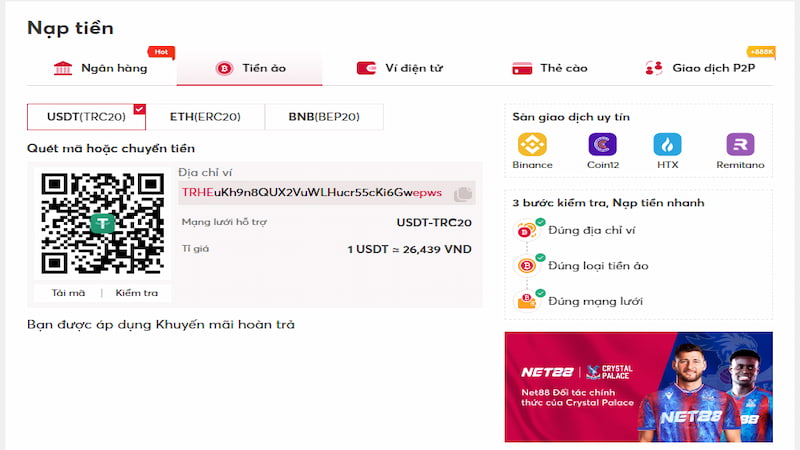800x450 pixels.
Task: Click the Kiểm tra link
Action: click(x=137, y=293)
